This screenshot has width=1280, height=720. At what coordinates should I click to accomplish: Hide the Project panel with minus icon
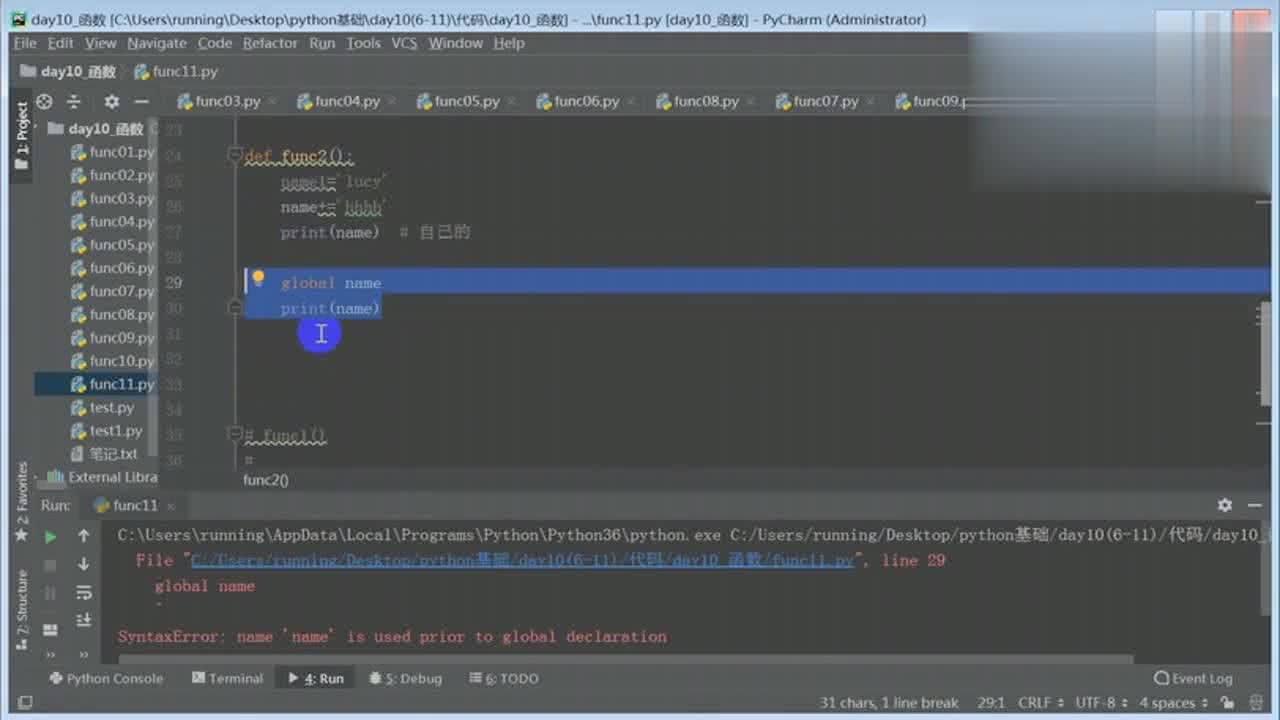click(141, 101)
